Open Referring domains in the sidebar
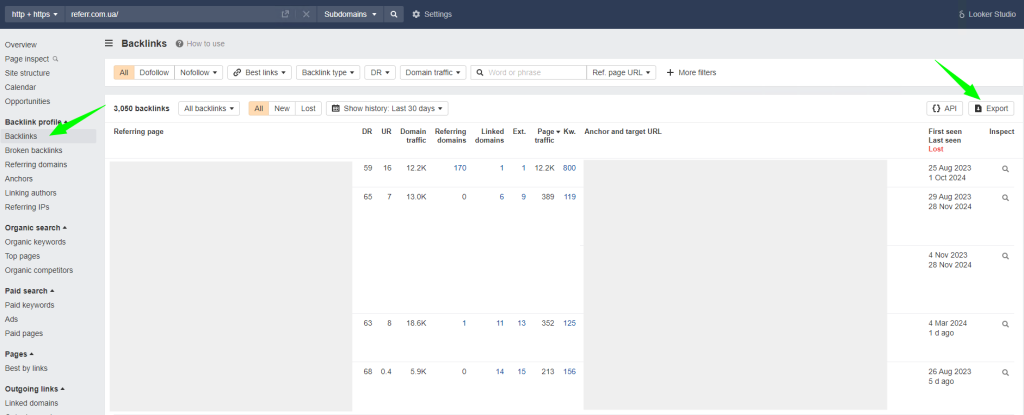This screenshot has height=415, width=1024. point(35,164)
